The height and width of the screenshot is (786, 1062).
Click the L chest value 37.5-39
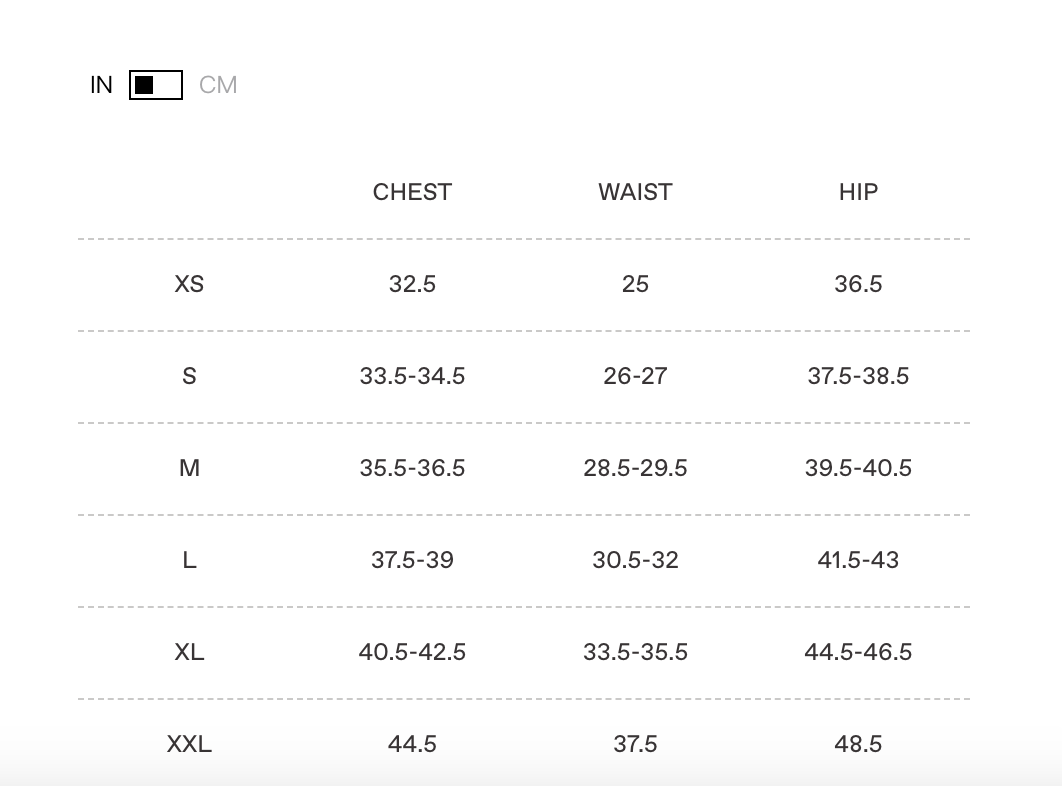tap(412, 560)
